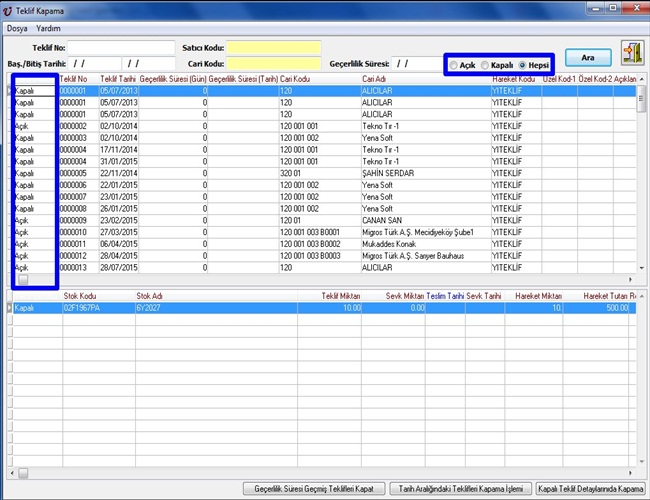Select the Kapalı radio button
The width and height of the screenshot is (650, 500).
click(485, 65)
